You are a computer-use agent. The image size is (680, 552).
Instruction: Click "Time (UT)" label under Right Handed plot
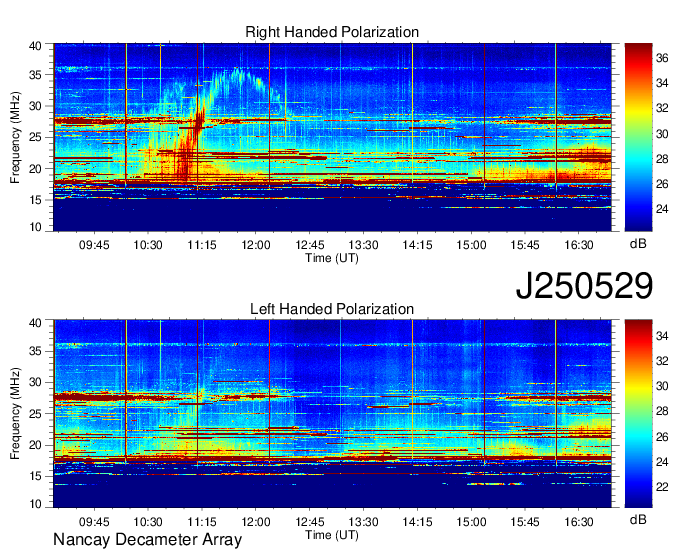332,258
